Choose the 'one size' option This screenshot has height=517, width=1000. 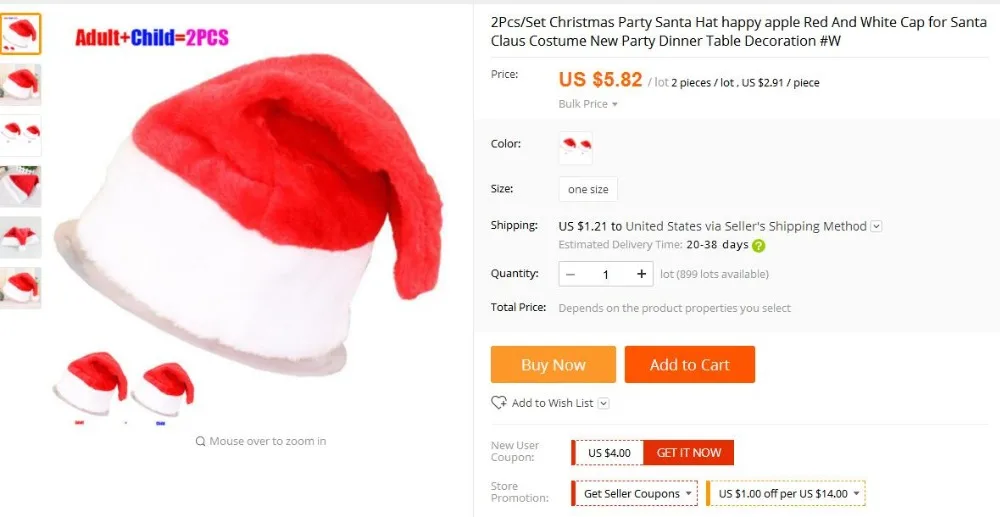point(588,189)
